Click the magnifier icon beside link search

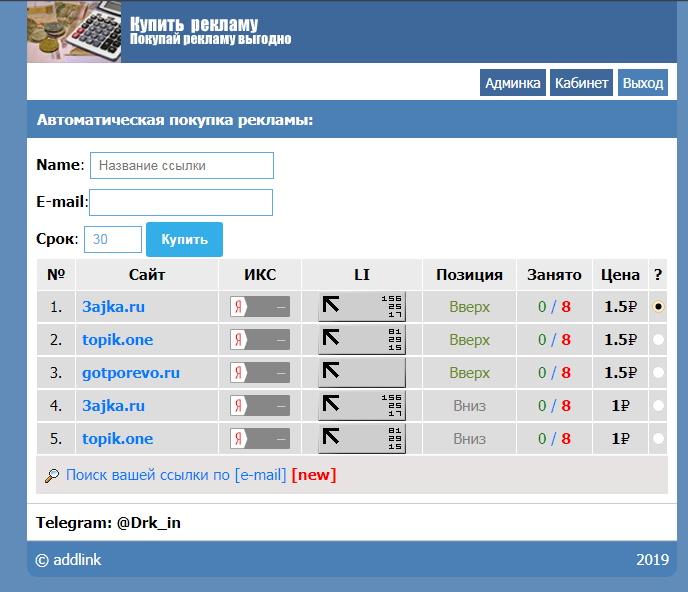52,476
